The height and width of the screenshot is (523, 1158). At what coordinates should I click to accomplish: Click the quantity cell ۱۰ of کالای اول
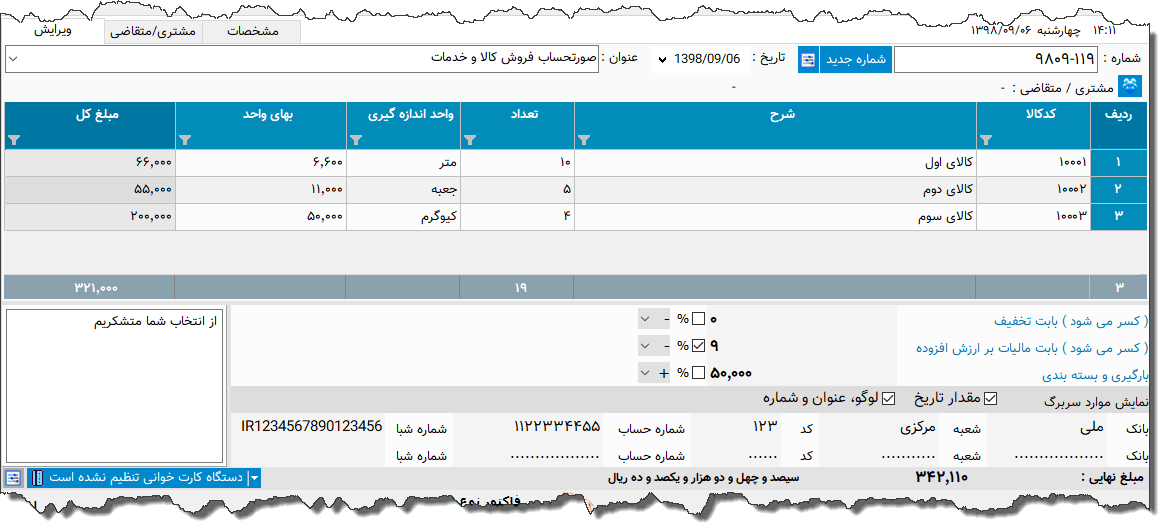pos(517,163)
